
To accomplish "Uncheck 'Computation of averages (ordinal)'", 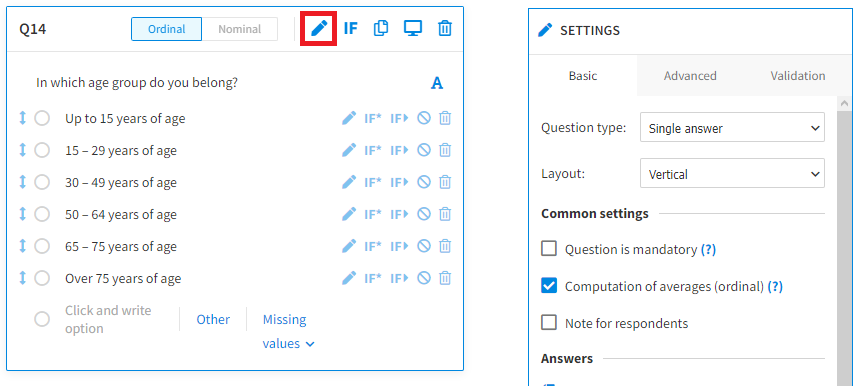I will 549,286.
